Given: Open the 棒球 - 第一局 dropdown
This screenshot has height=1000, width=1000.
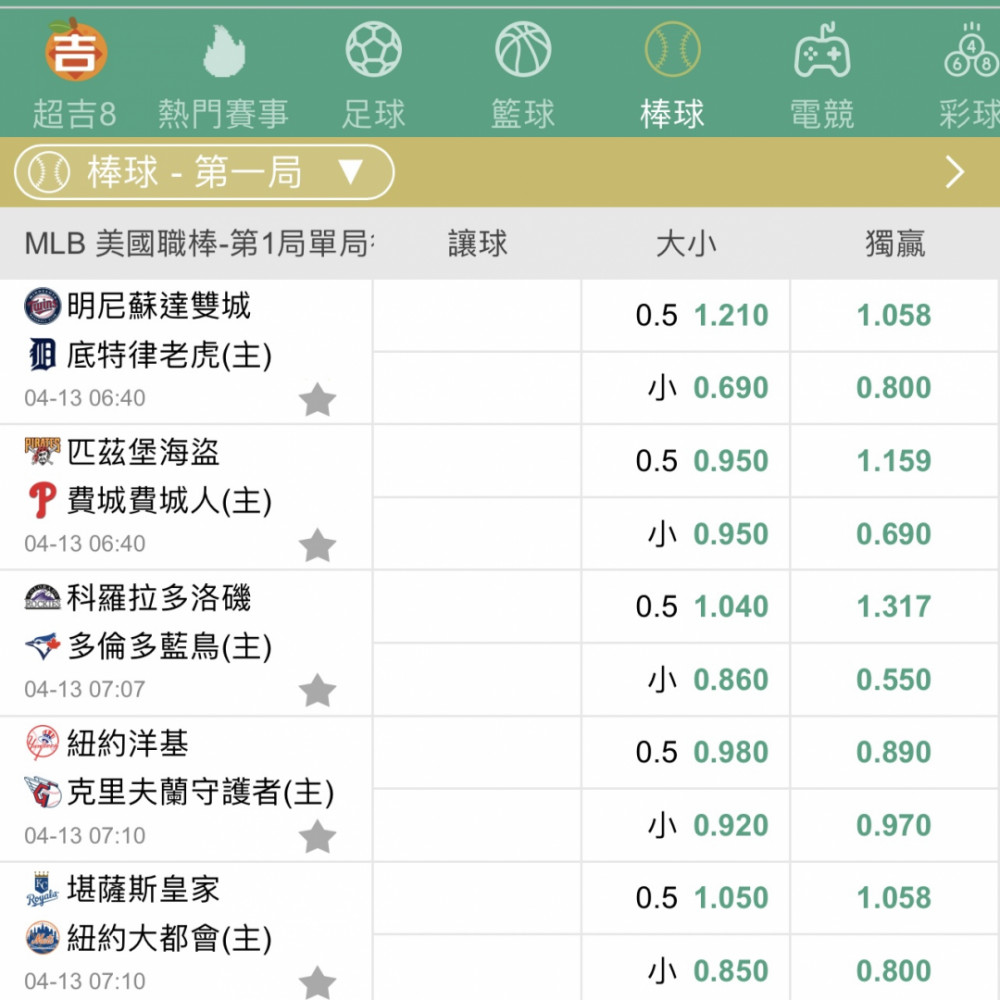Looking at the screenshot, I should (x=204, y=172).
